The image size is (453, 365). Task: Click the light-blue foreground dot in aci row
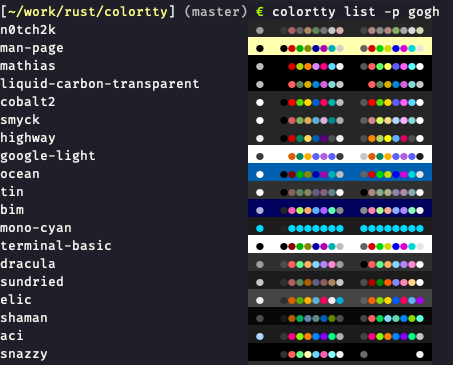coord(260,336)
